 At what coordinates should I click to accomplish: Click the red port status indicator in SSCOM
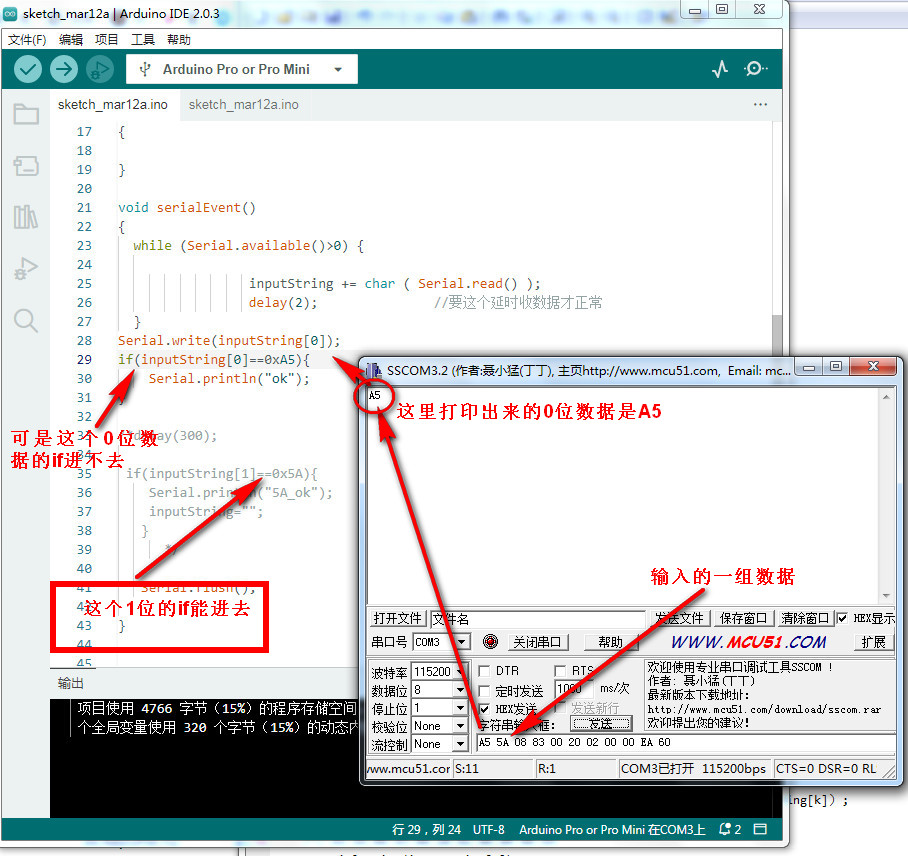tap(490, 642)
